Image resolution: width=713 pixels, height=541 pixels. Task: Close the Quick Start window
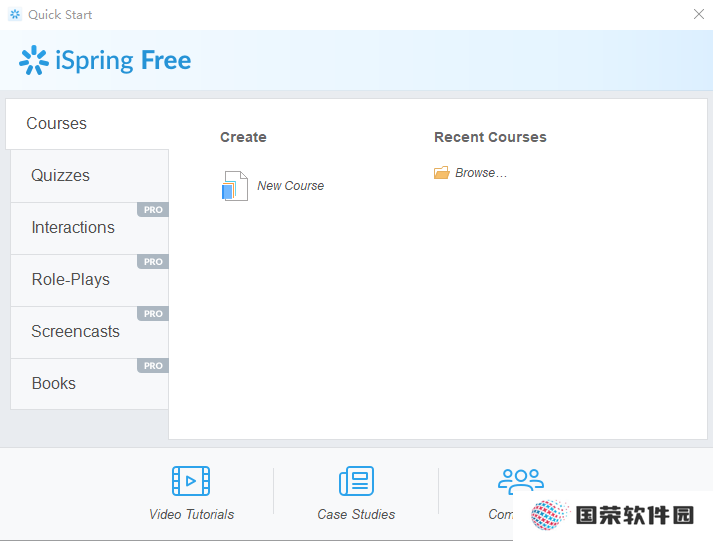coord(699,14)
